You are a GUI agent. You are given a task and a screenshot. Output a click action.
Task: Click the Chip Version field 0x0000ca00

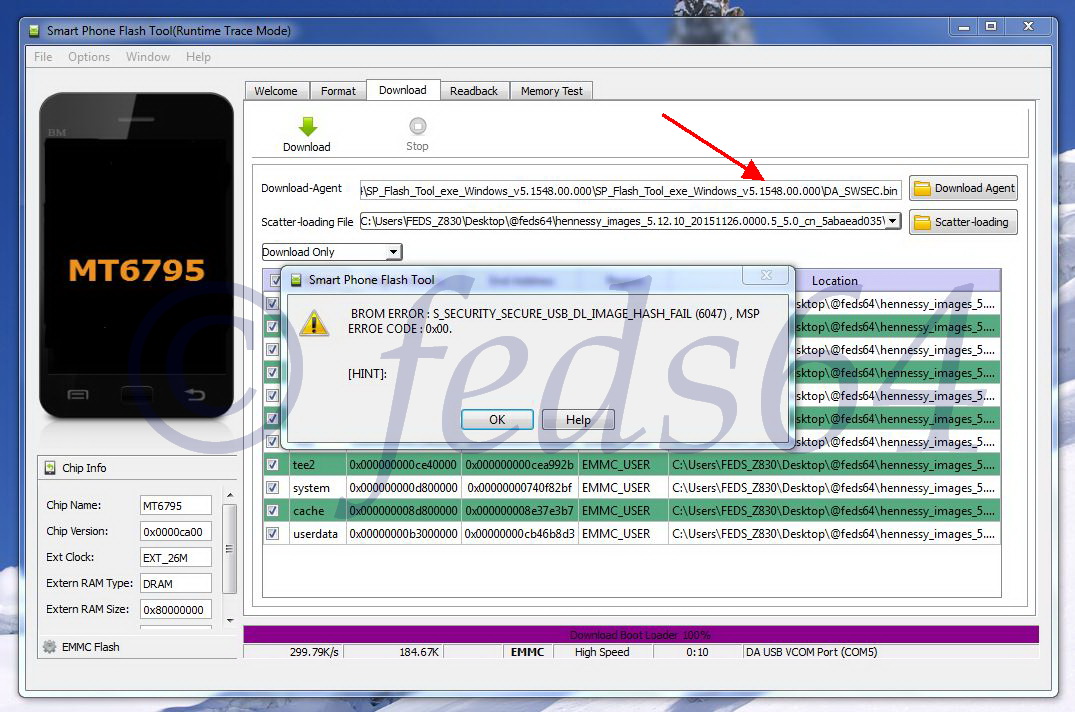pos(176,532)
